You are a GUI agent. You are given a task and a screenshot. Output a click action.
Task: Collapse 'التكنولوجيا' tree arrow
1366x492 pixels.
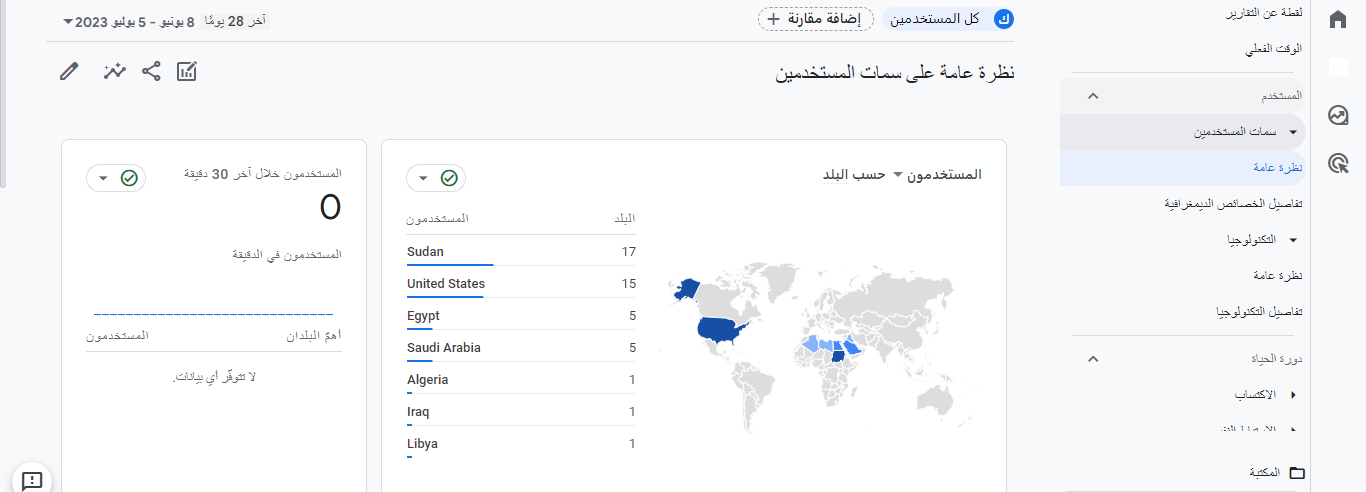click(1293, 240)
